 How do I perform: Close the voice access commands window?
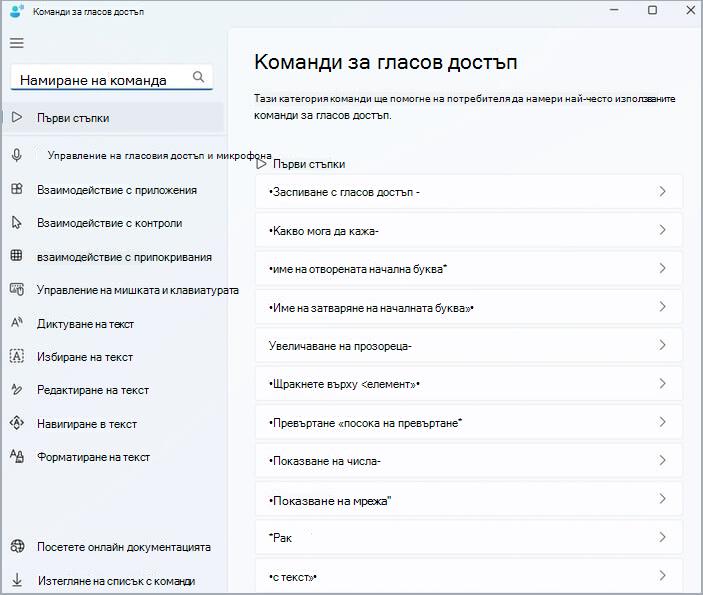[x=690, y=10]
